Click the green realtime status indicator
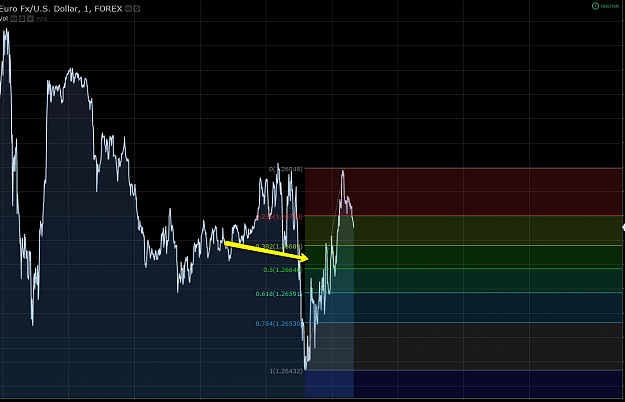 pos(605,6)
